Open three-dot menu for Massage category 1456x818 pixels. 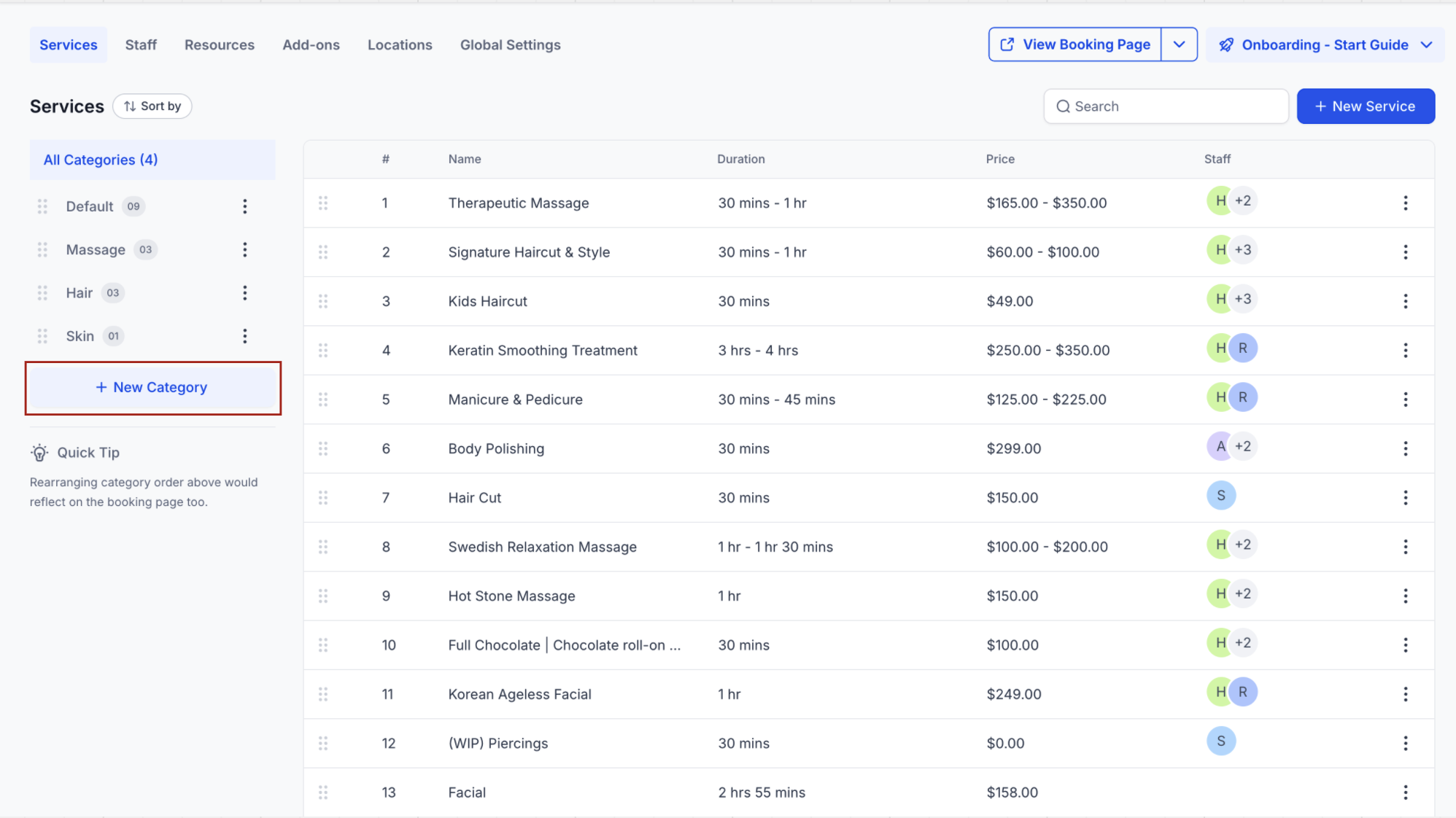click(x=245, y=250)
